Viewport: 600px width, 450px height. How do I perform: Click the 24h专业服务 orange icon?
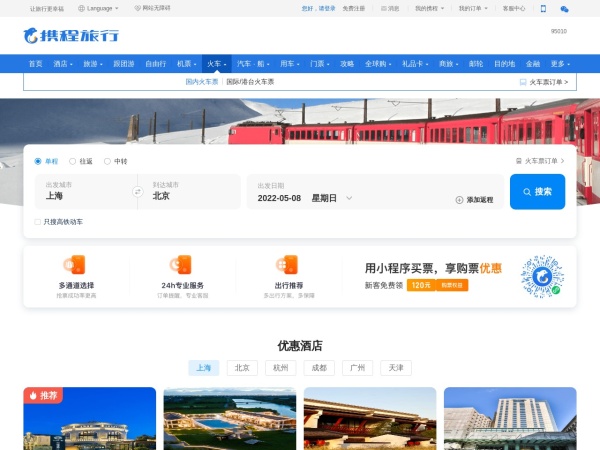point(181,265)
